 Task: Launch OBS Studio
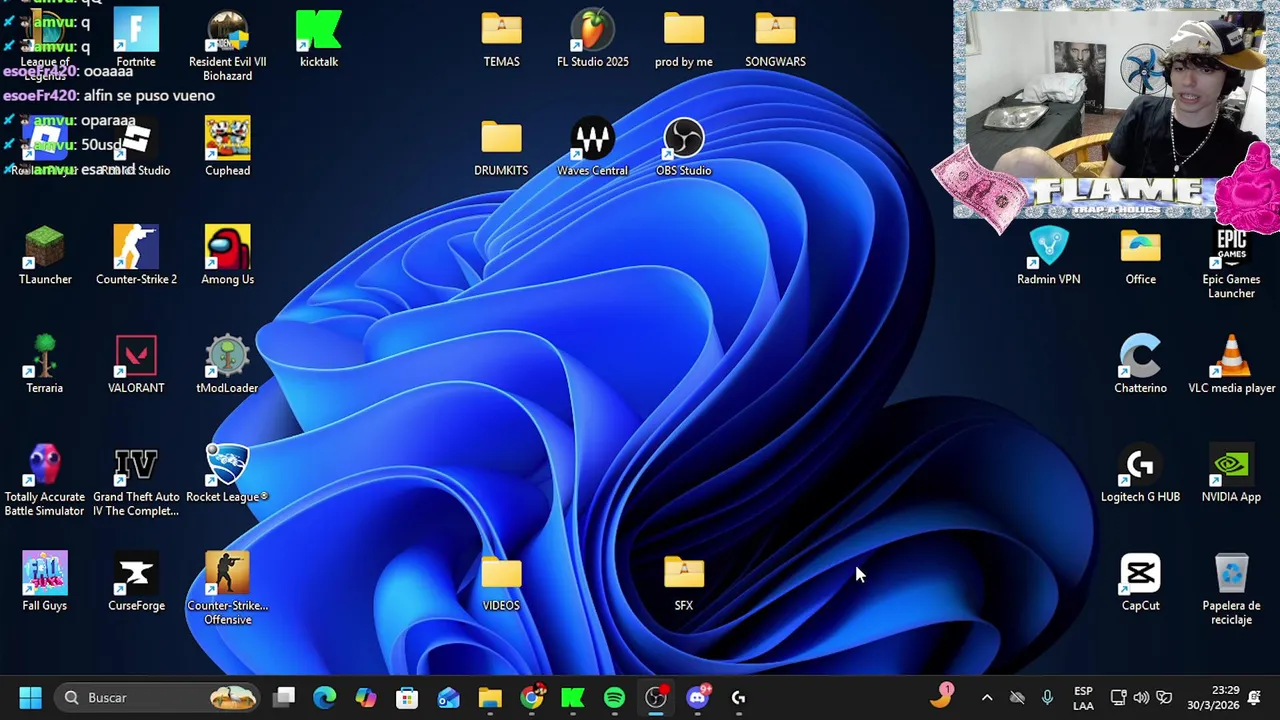(x=684, y=146)
